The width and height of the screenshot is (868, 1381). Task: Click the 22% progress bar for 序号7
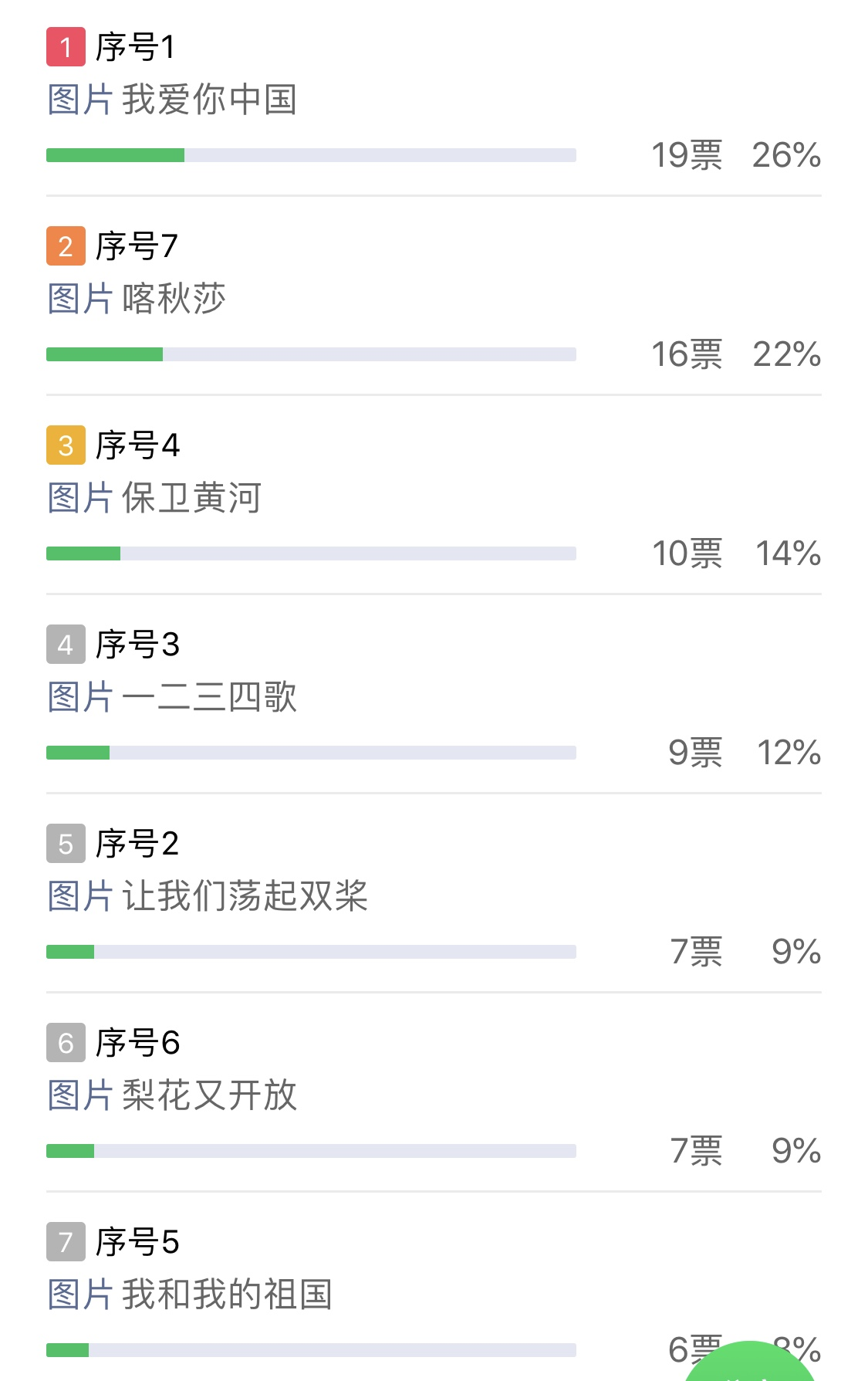(311, 354)
